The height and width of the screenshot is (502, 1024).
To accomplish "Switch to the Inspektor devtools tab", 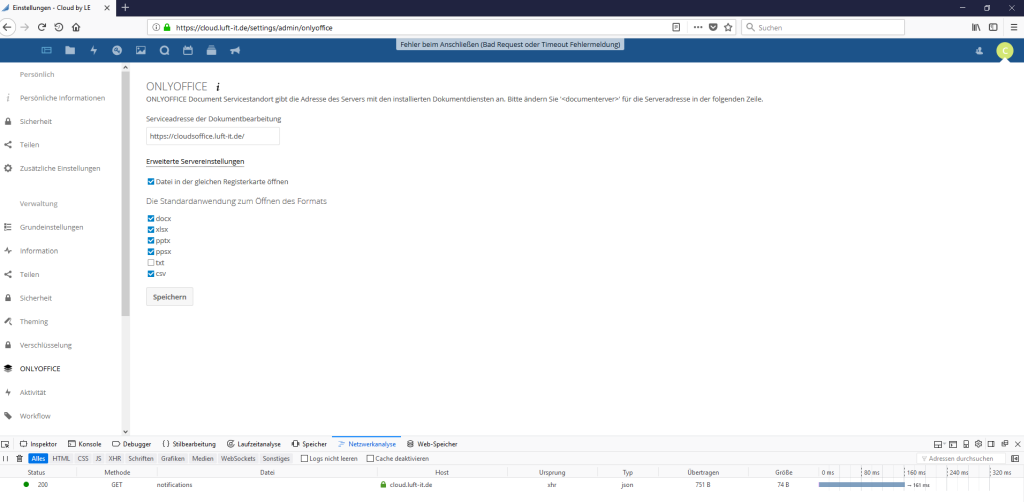I will (x=39, y=444).
